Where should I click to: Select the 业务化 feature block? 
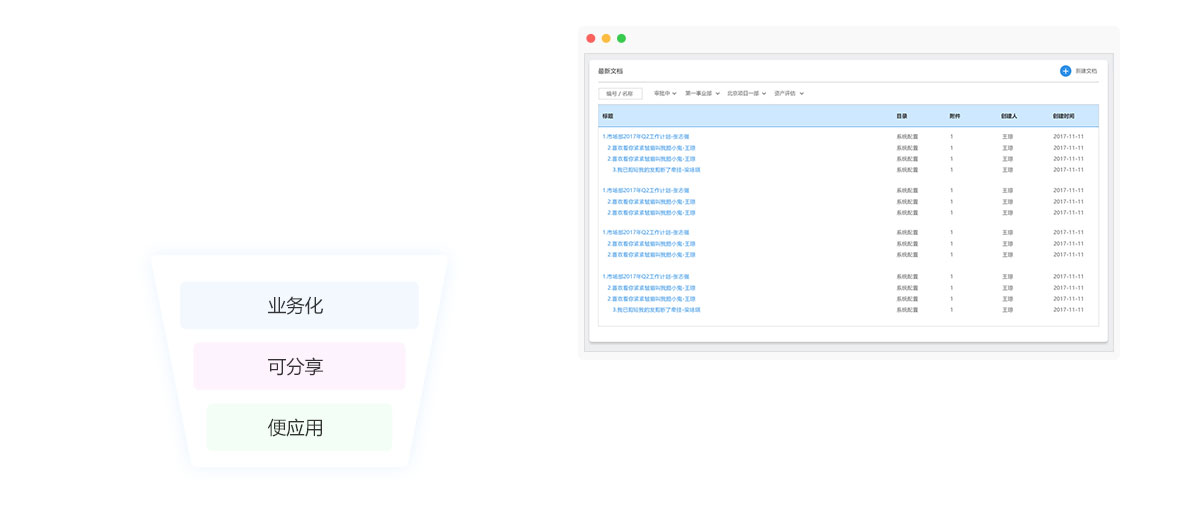tap(299, 306)
